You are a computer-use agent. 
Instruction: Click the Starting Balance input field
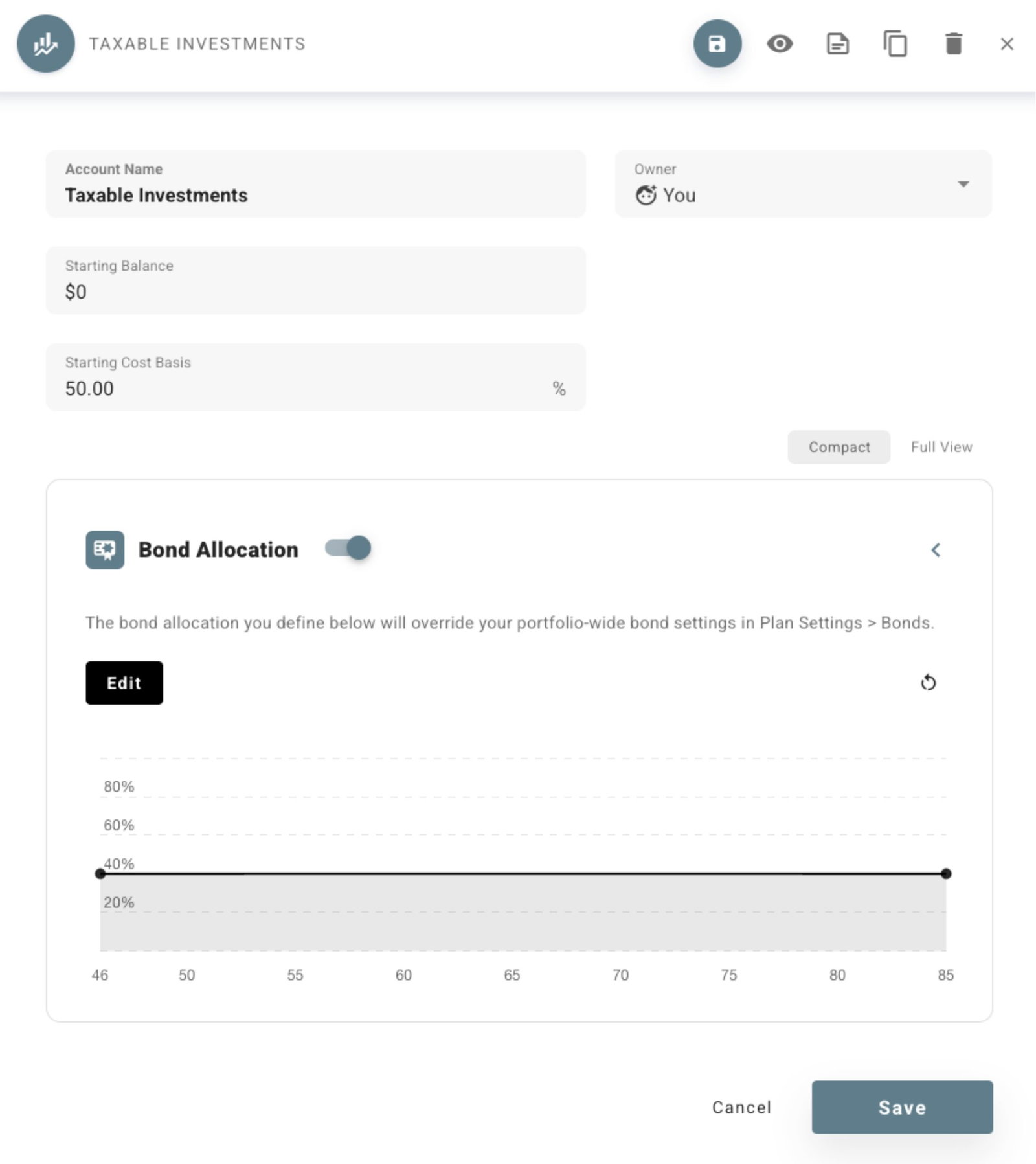click(315, 281)
